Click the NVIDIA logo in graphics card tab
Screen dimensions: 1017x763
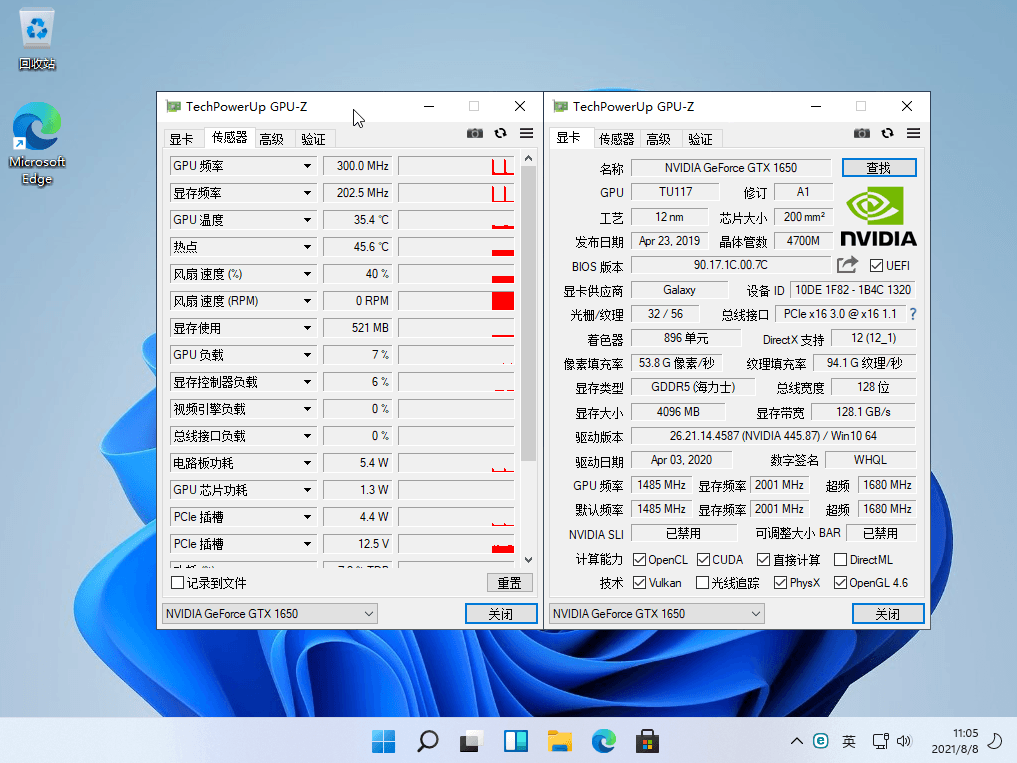point(878,217)
